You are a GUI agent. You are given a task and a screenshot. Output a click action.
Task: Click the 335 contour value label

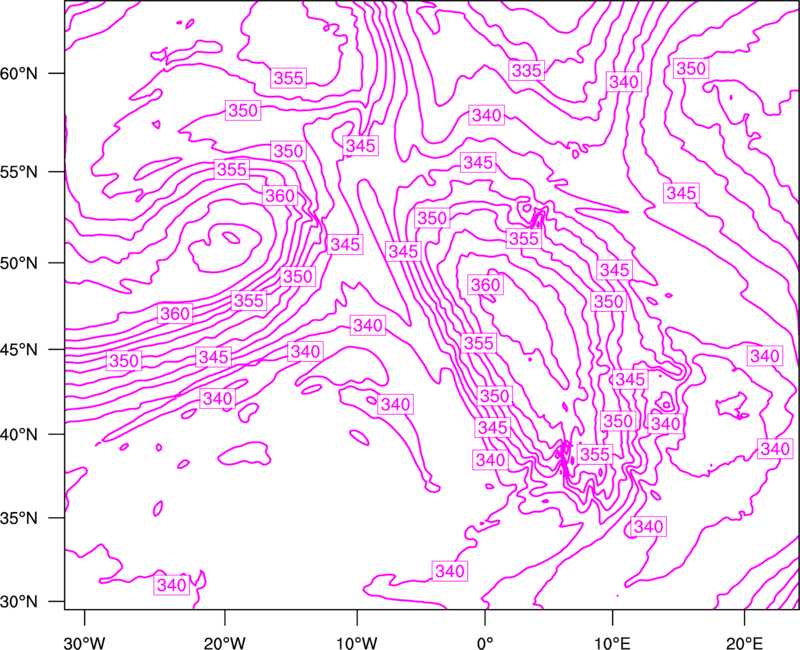527,70
